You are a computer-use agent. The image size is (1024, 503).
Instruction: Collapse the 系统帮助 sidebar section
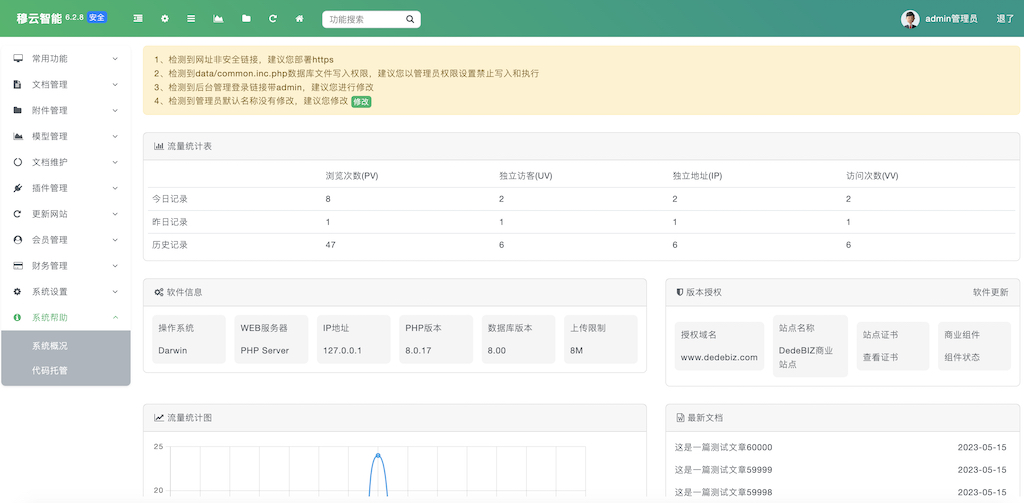(65, 318)
